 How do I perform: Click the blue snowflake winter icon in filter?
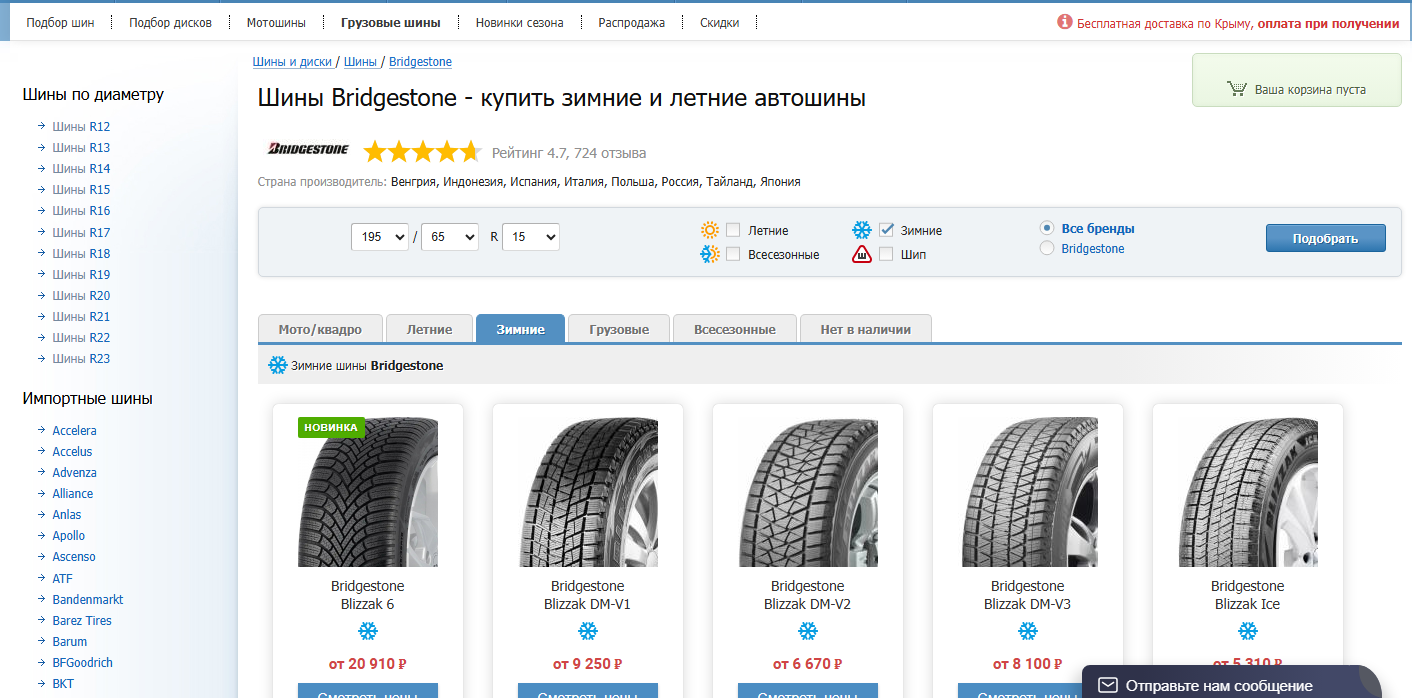coord(861,230)
